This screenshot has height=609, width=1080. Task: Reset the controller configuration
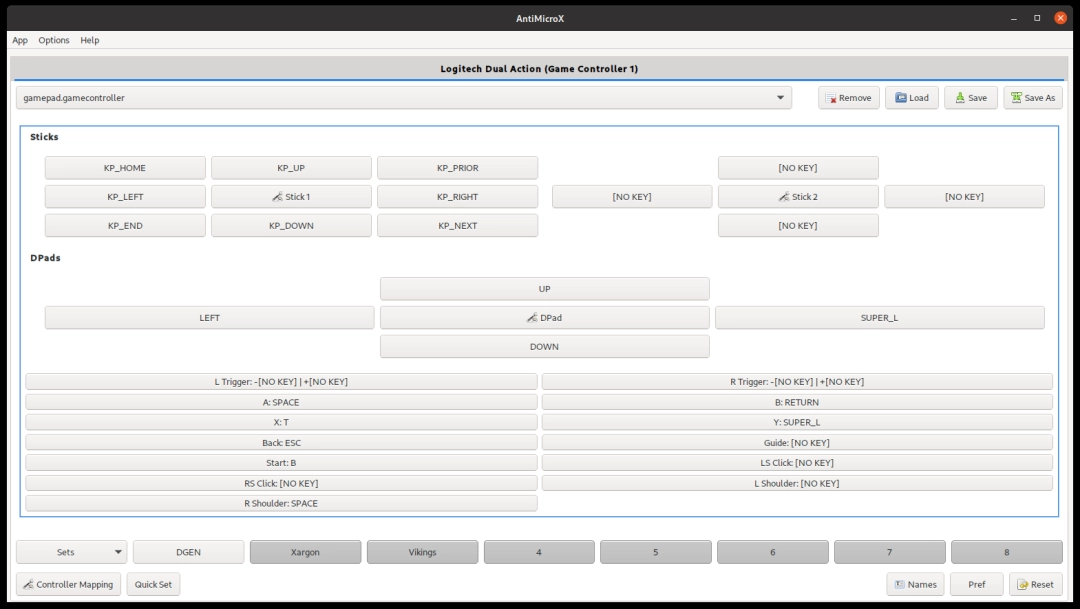[1035, 584]
